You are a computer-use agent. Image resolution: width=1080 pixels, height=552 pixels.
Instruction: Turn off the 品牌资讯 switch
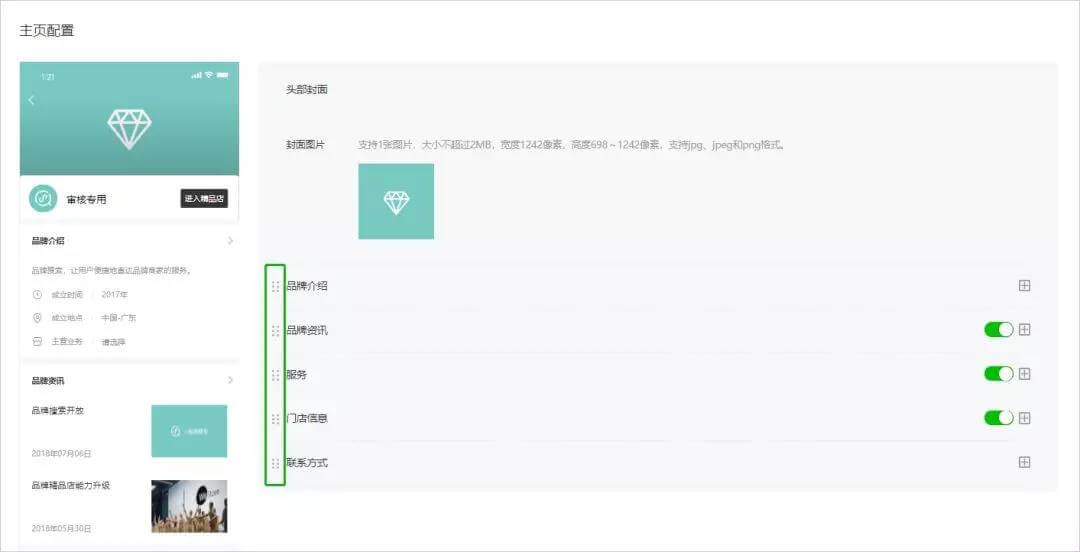(x=998, y=330)
